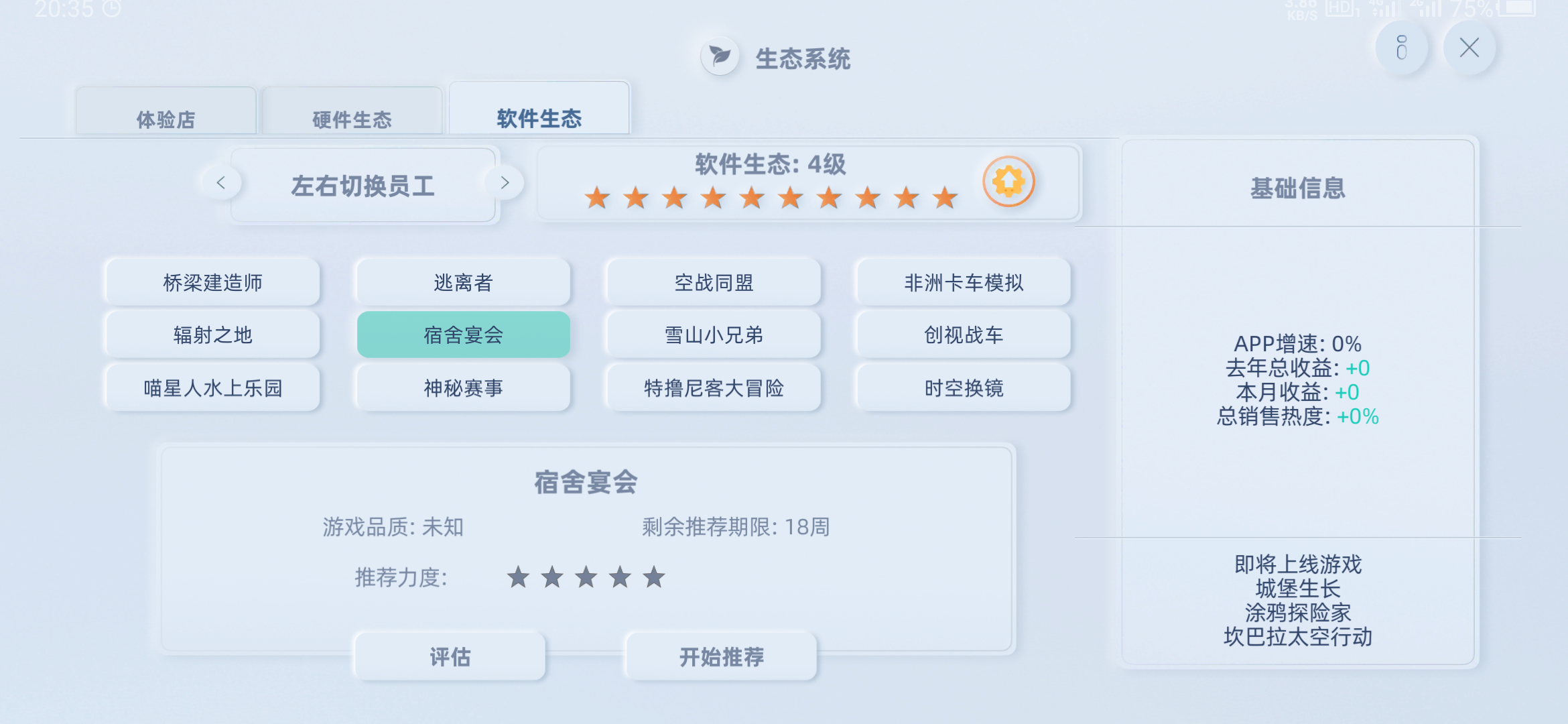
Task: Close the ecosystem panel with X
Action: tap(1469, 48)
